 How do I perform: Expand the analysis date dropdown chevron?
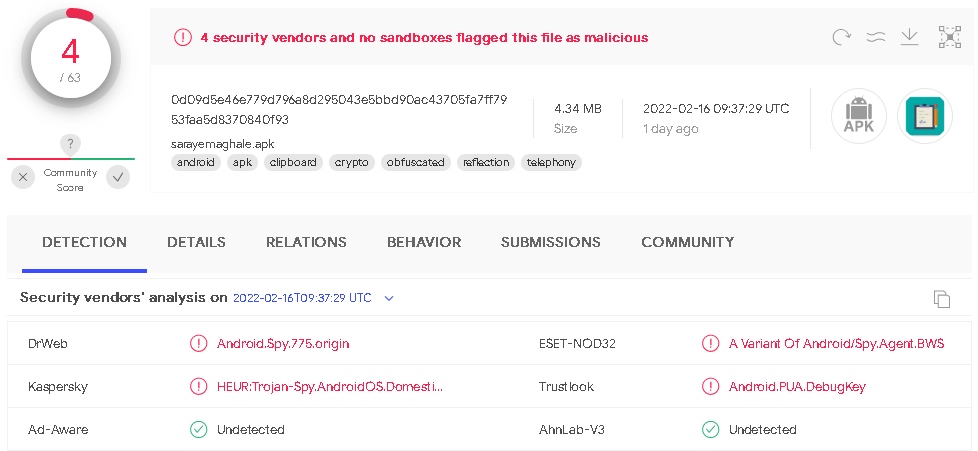(x=389, y=298)
